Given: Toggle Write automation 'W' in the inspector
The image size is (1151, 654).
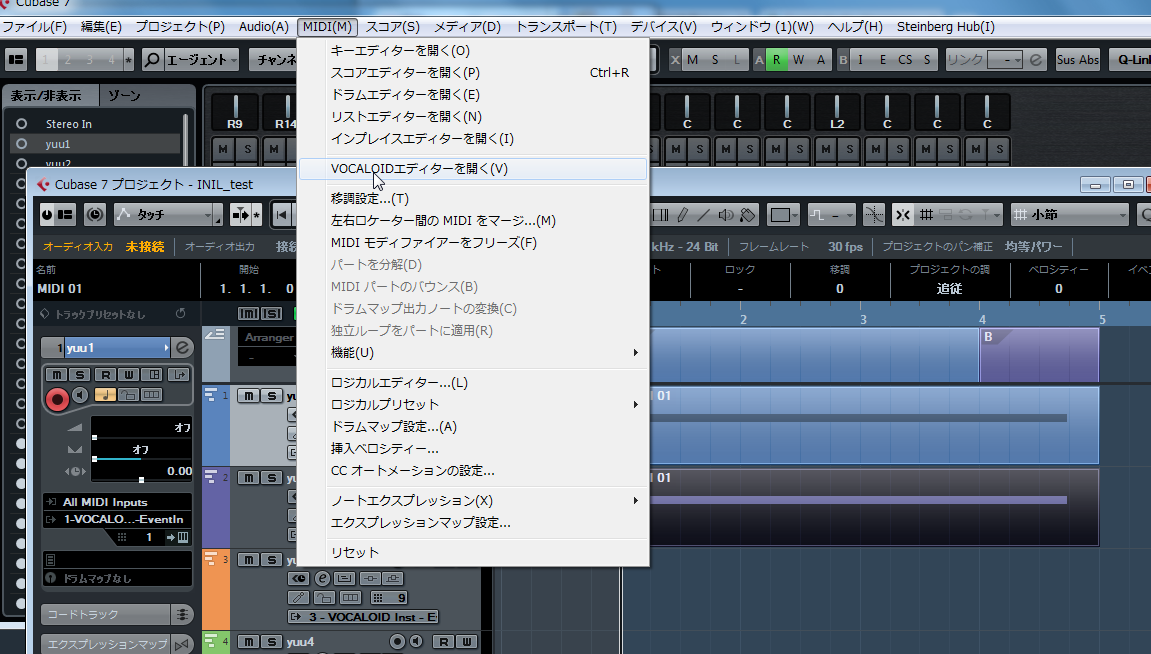Looking at the screenshot, I should tap(129, 374).
